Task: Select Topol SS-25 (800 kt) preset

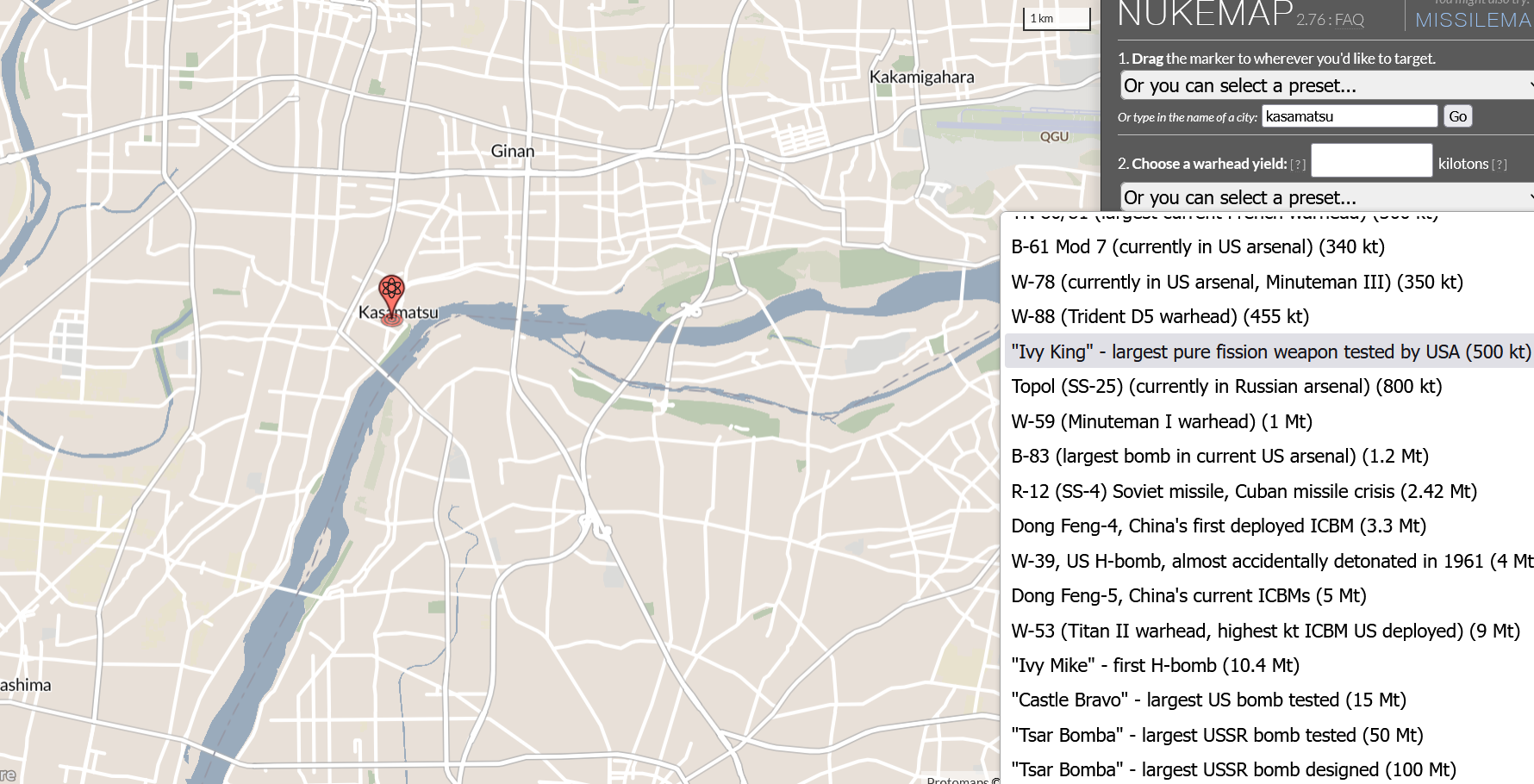Action: [1269, 386]
